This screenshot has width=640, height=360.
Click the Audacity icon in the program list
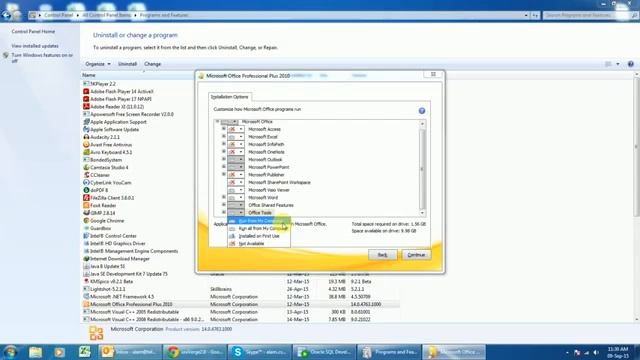pyautogui.click(x=86, y=137)
